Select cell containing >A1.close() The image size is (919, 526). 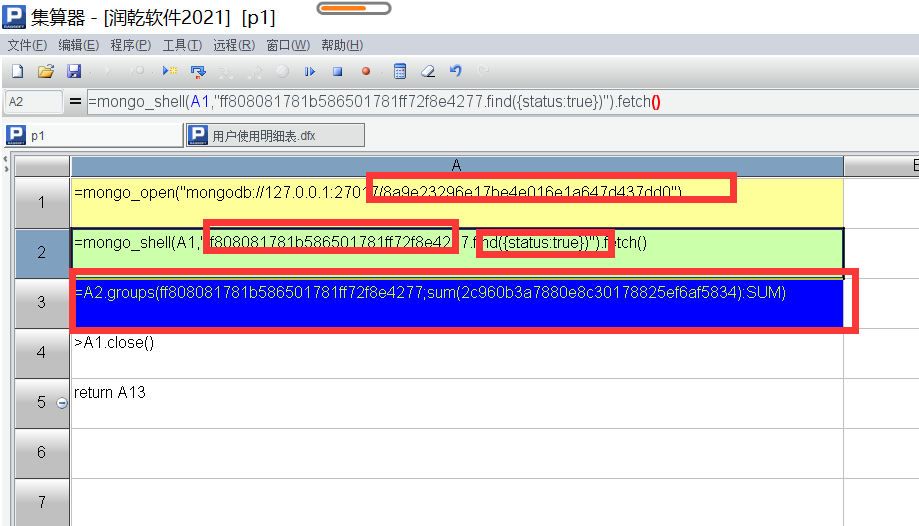(x=457, y=352)
